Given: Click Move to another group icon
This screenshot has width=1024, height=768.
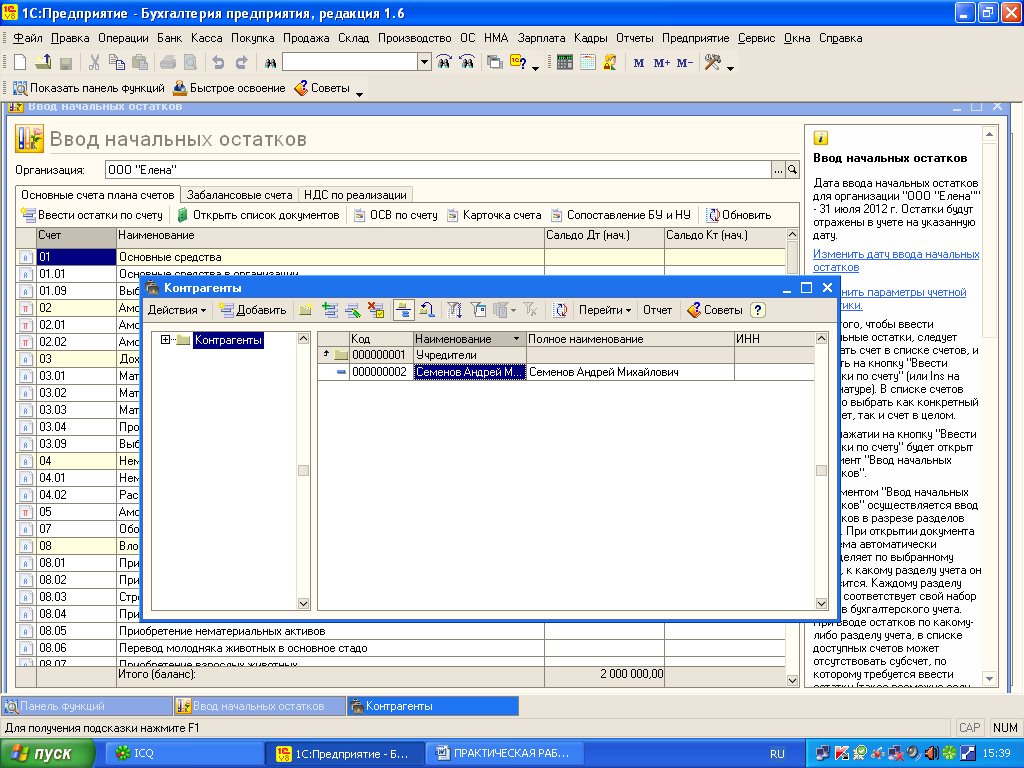Looking at the screenshot, I should pyautogui.click(x=427, y=310).
